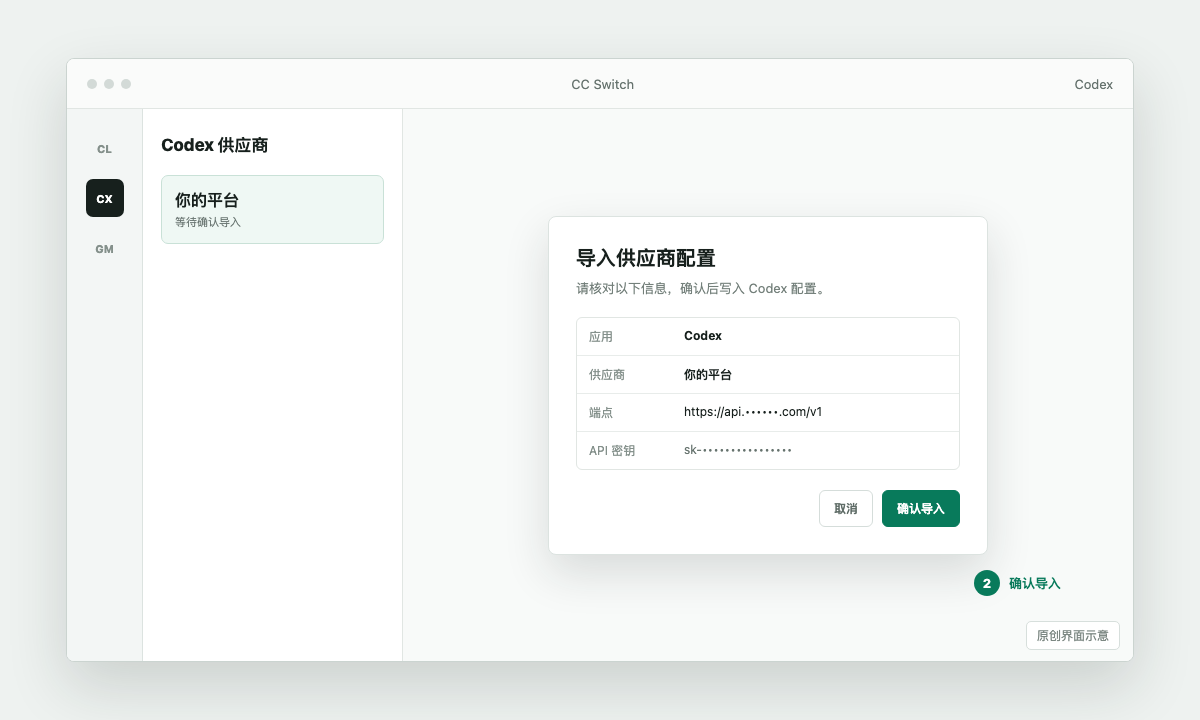Image resolution: width=1200 pixels, height=720 pixels.
Task: Click the 应用 row value Codex
Action: click(703, 336)
